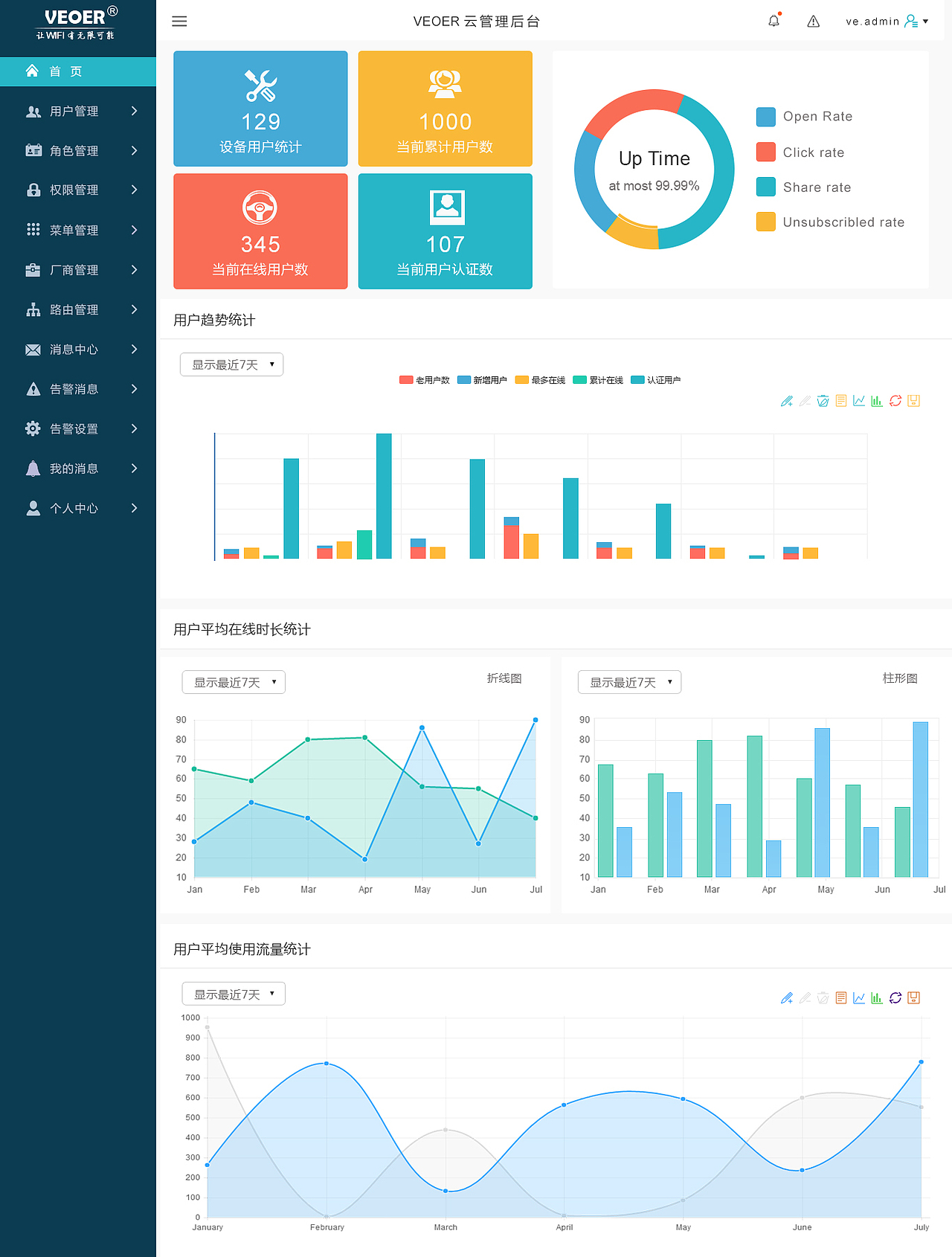Toggle Open Rate legend swatch

pos(766,117)
